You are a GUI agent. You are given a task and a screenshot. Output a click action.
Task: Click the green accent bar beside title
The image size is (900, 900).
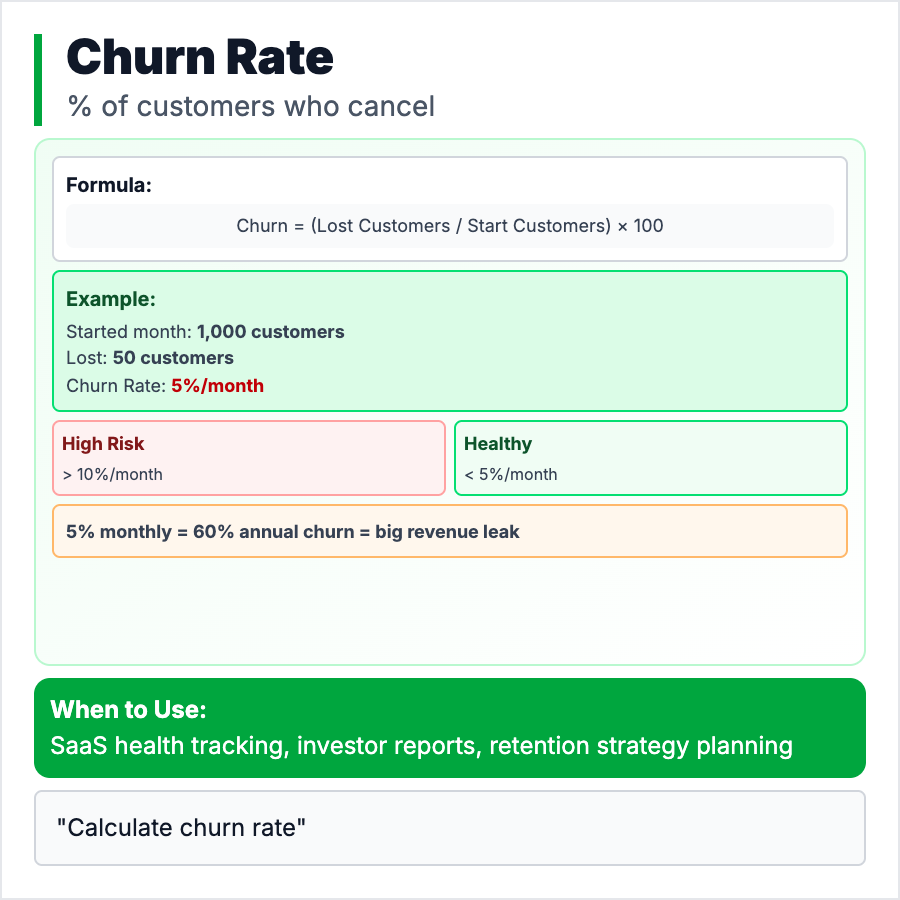(38, 80)
